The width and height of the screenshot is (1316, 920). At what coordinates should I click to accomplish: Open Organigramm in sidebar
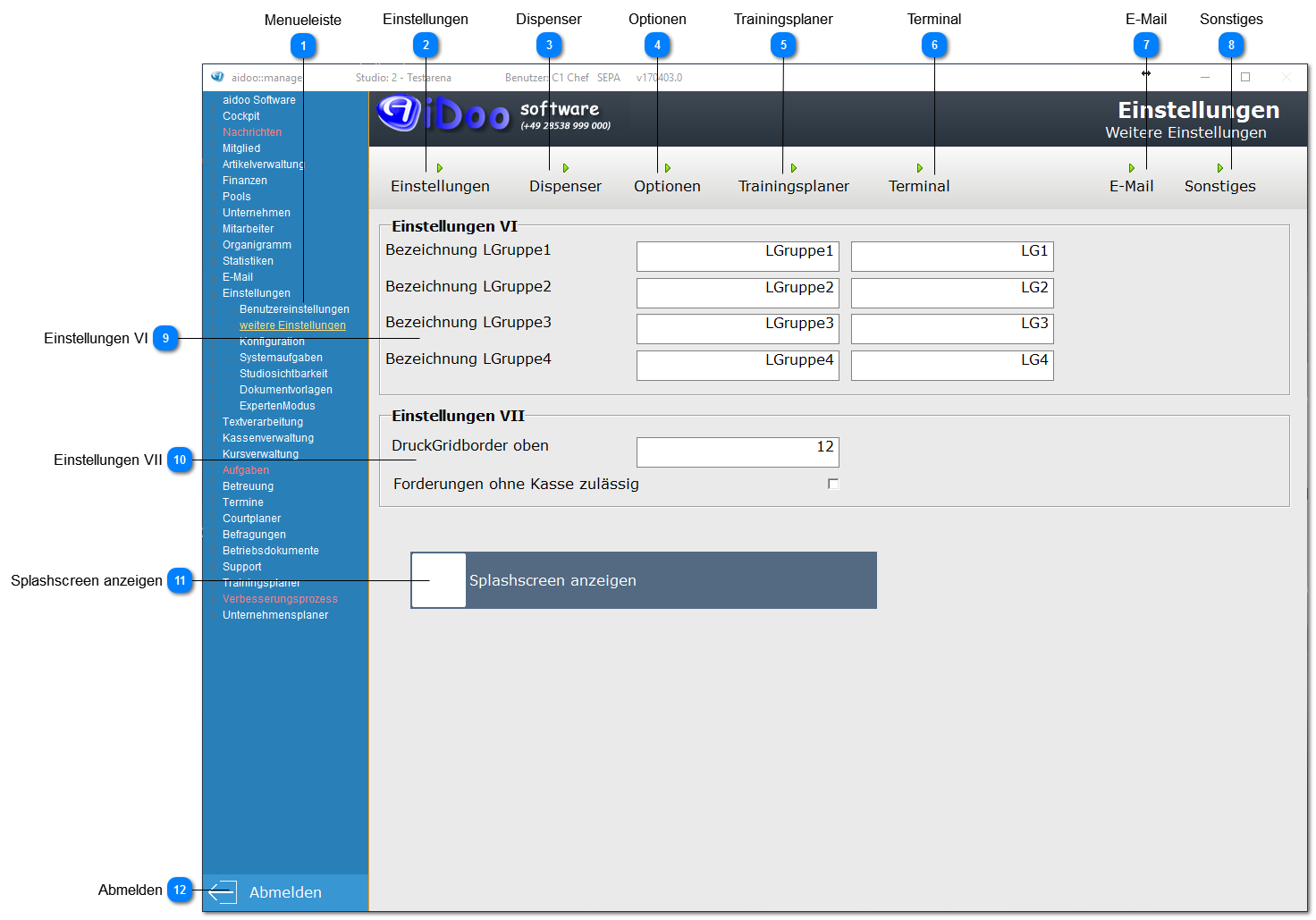[257, 245]
